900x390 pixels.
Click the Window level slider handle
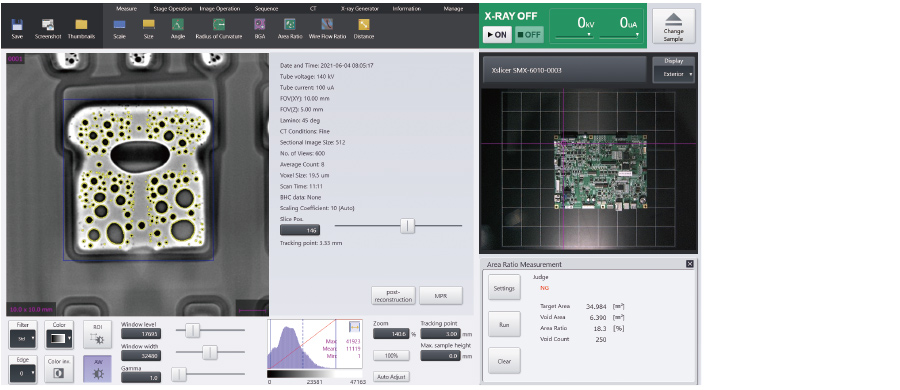point(193,330)
